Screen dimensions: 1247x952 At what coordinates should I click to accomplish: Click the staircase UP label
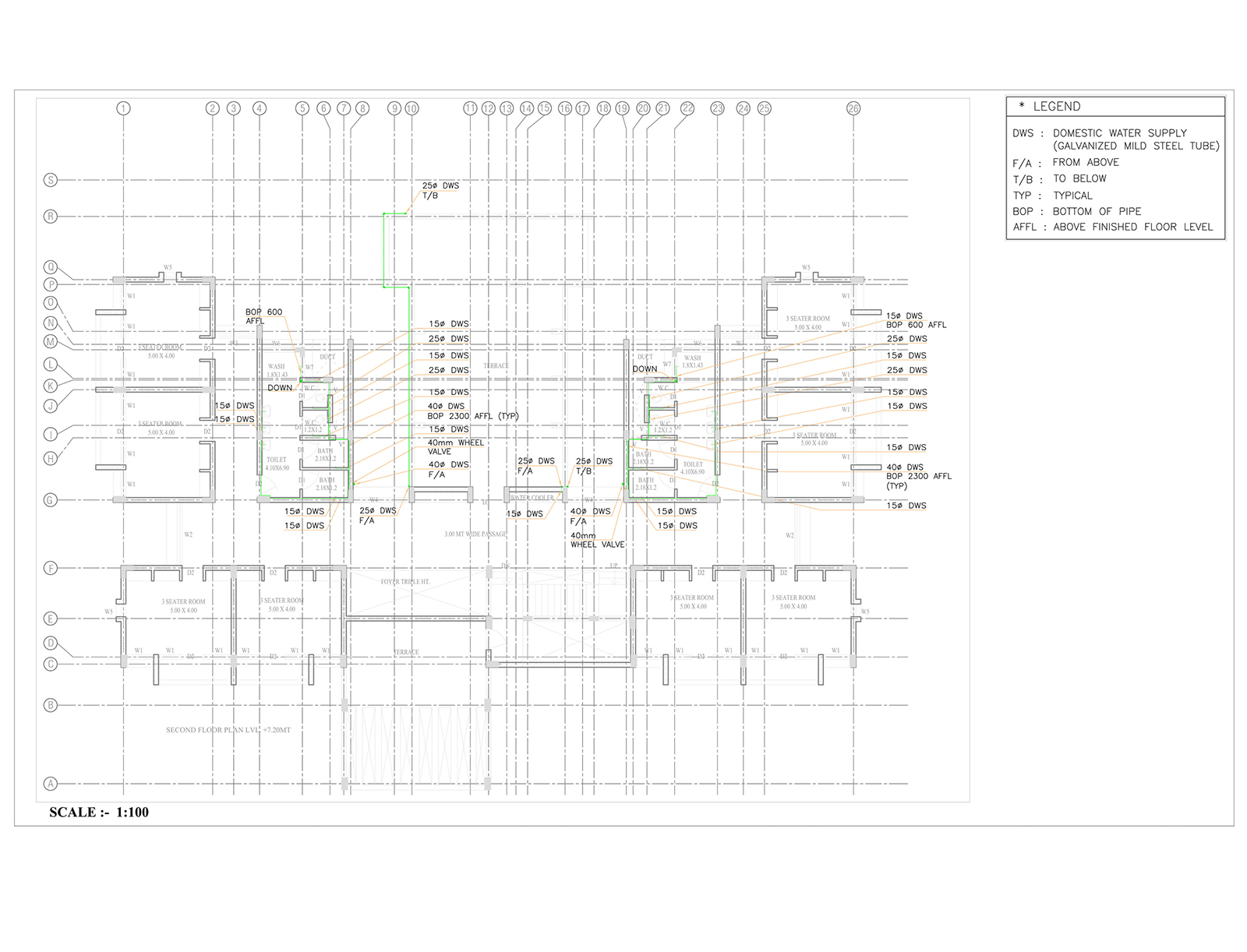click(x=613, y=566)
